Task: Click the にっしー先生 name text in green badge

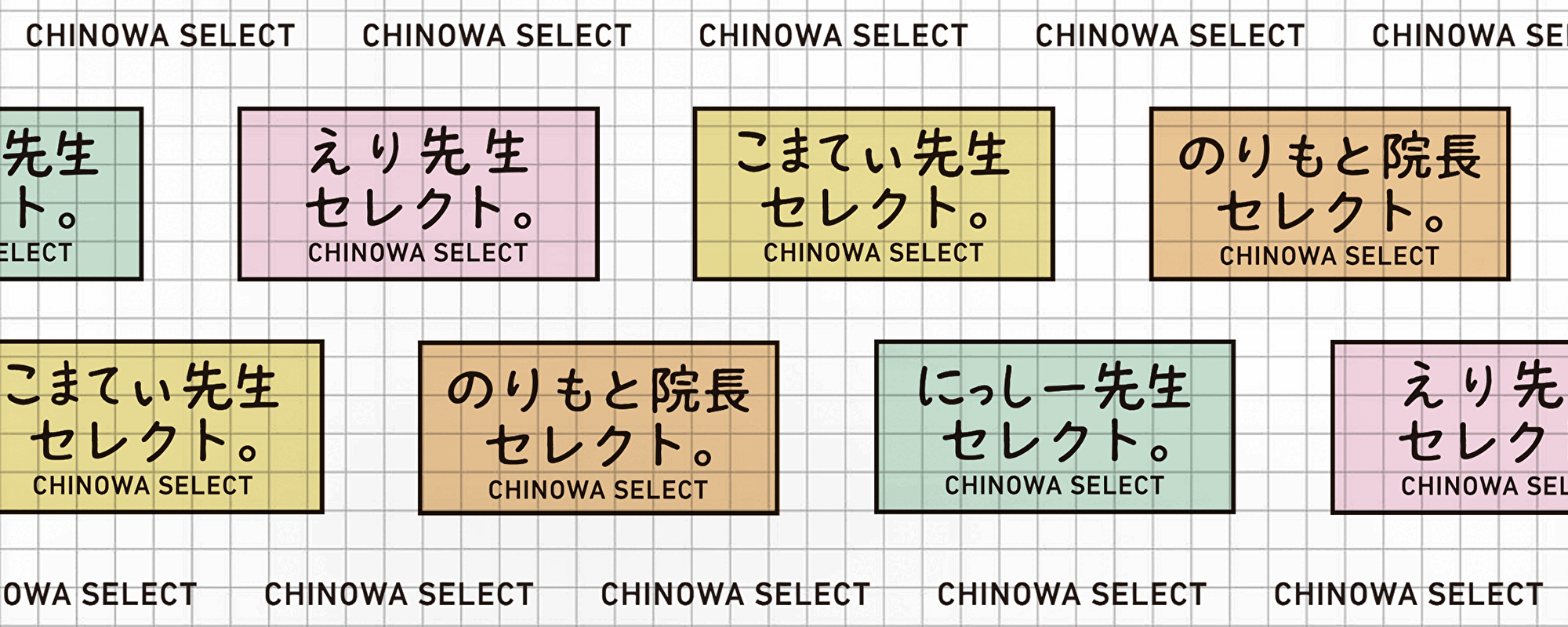Action: click(1054, 387)
